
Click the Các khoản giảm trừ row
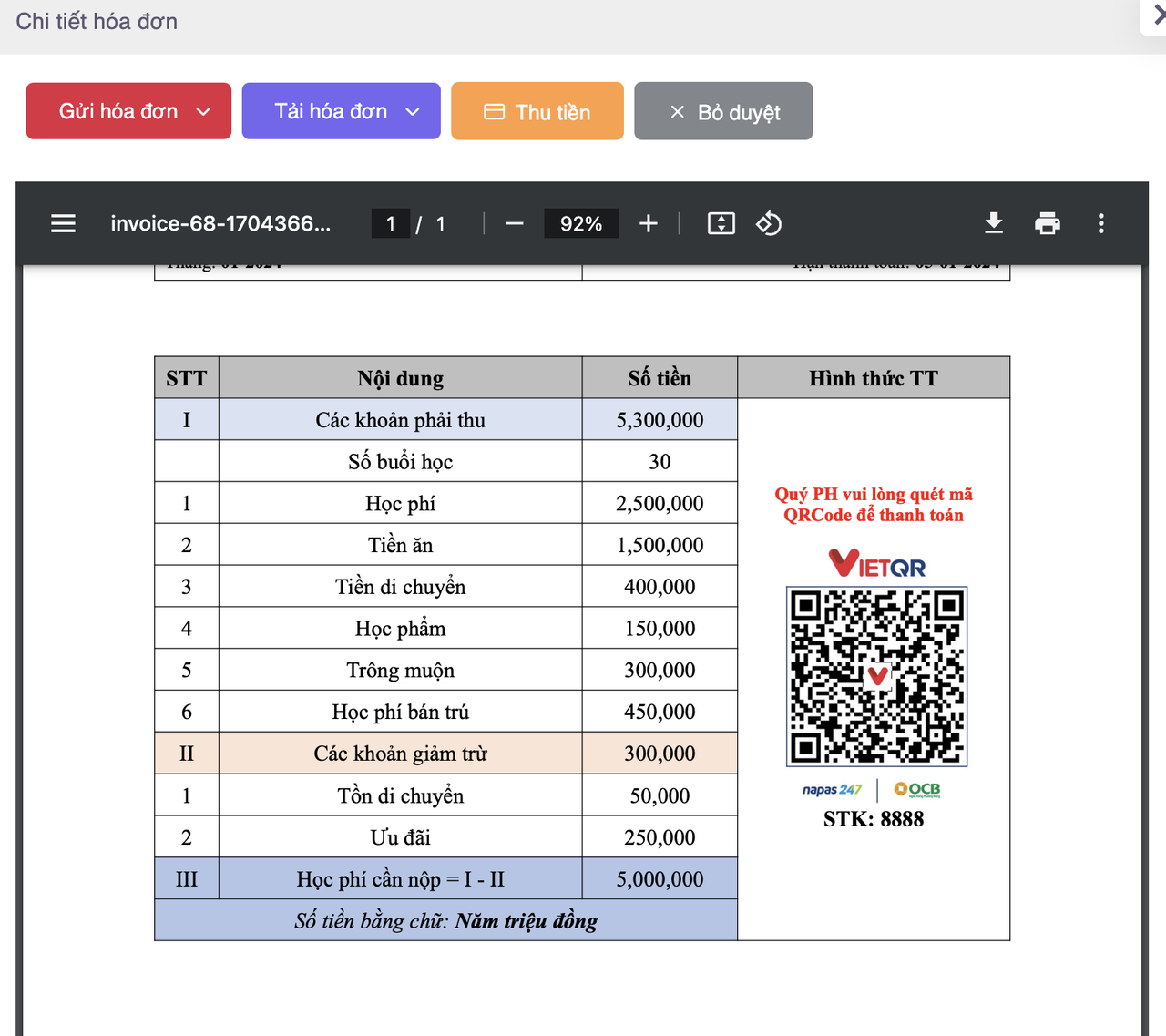click(x=400, y=754)
